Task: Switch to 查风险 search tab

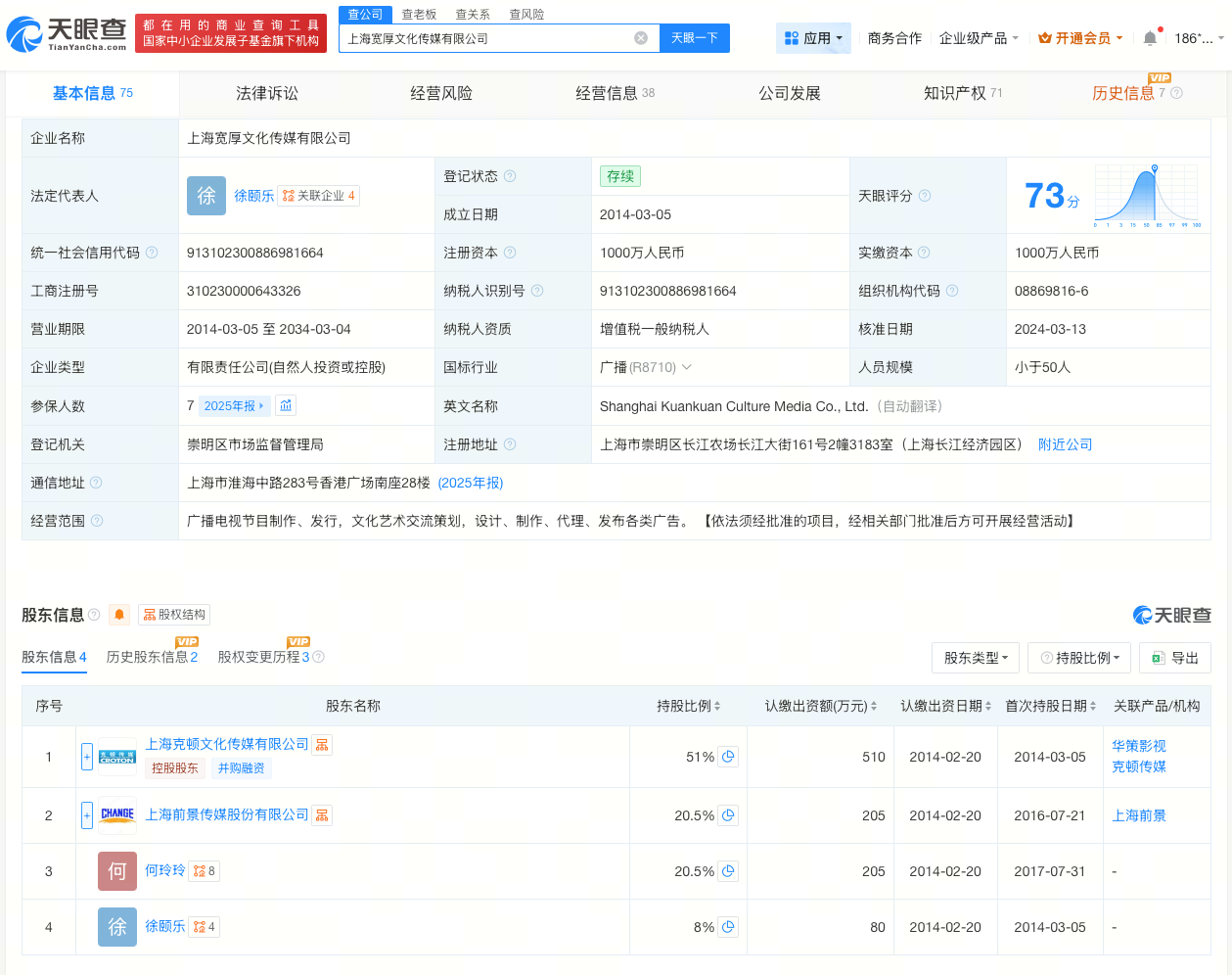Action: point(526,14)
